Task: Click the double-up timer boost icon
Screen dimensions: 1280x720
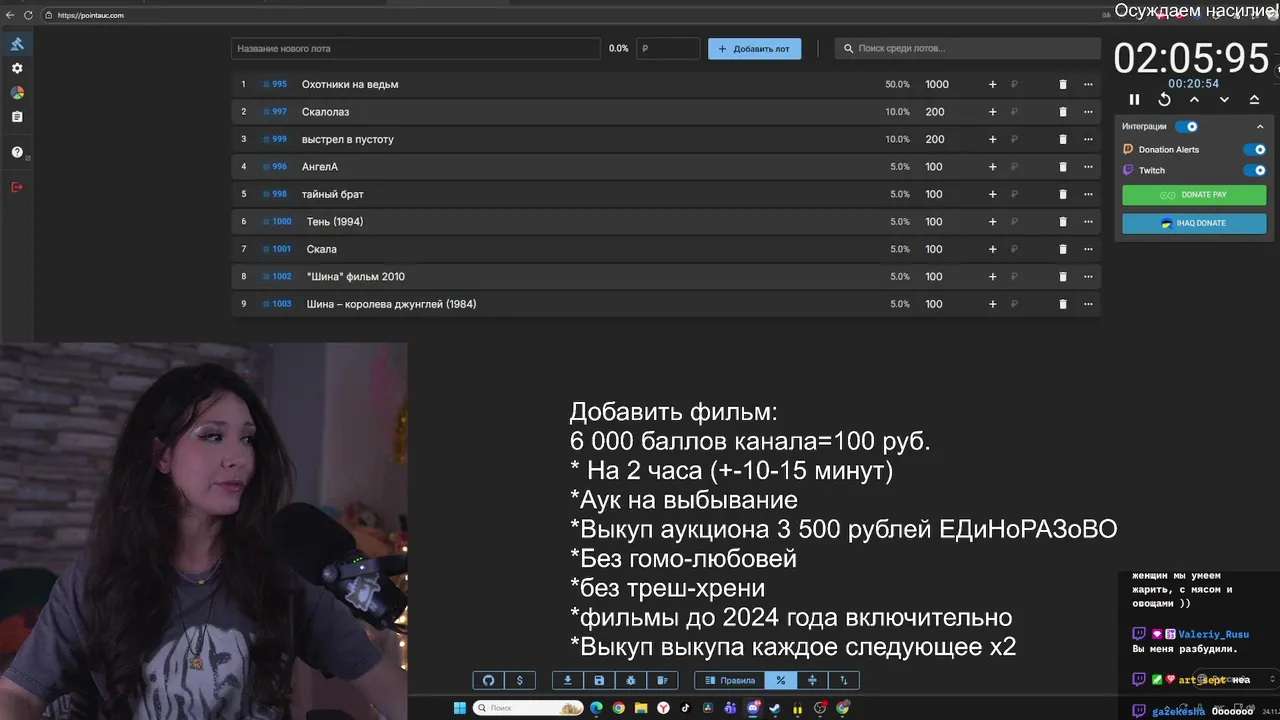Action: (1254, 100)
